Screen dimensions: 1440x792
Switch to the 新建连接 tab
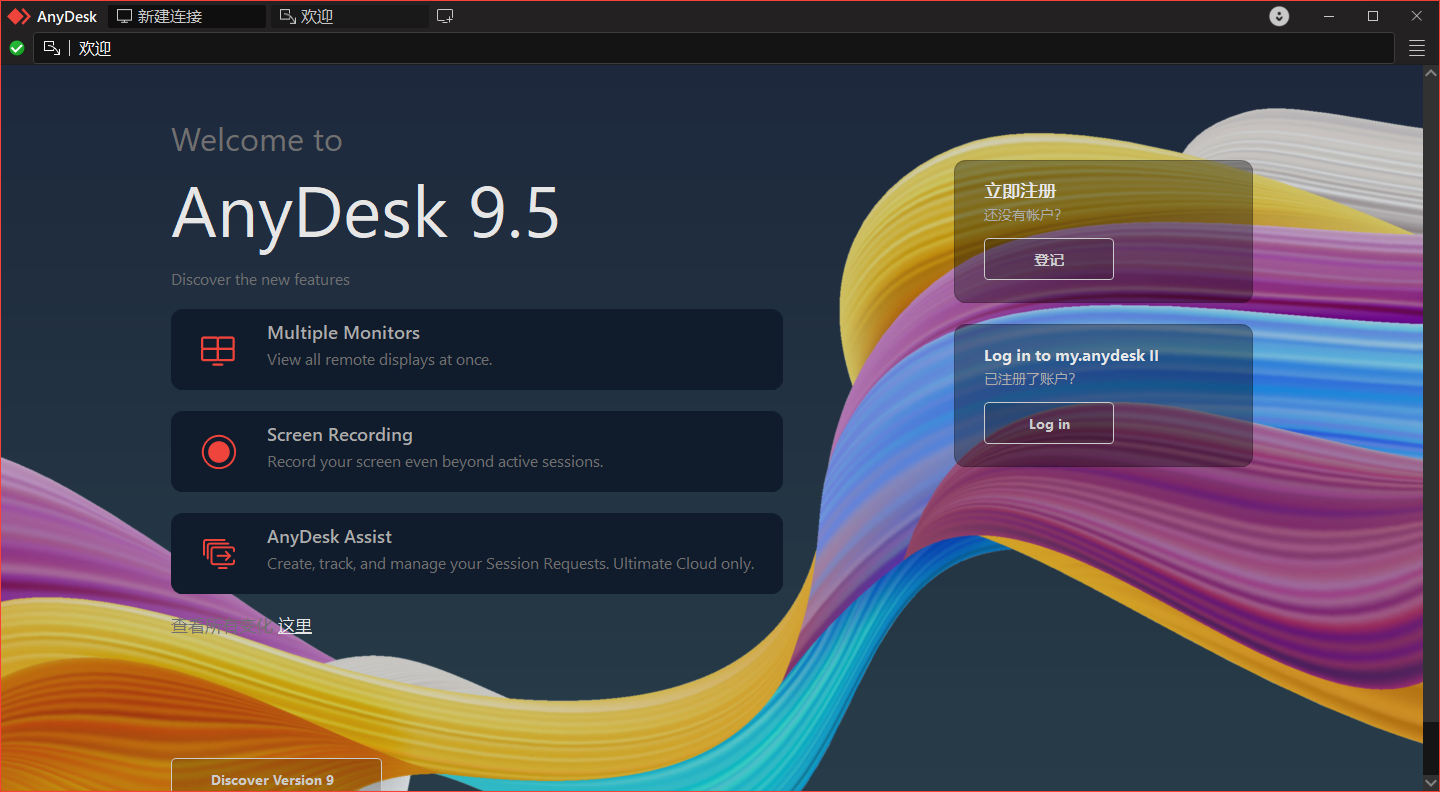(x=187, y=16)
